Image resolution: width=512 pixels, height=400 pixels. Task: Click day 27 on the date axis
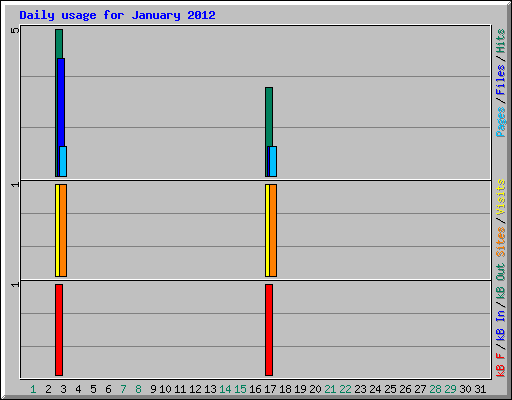[x=420, y=389]
